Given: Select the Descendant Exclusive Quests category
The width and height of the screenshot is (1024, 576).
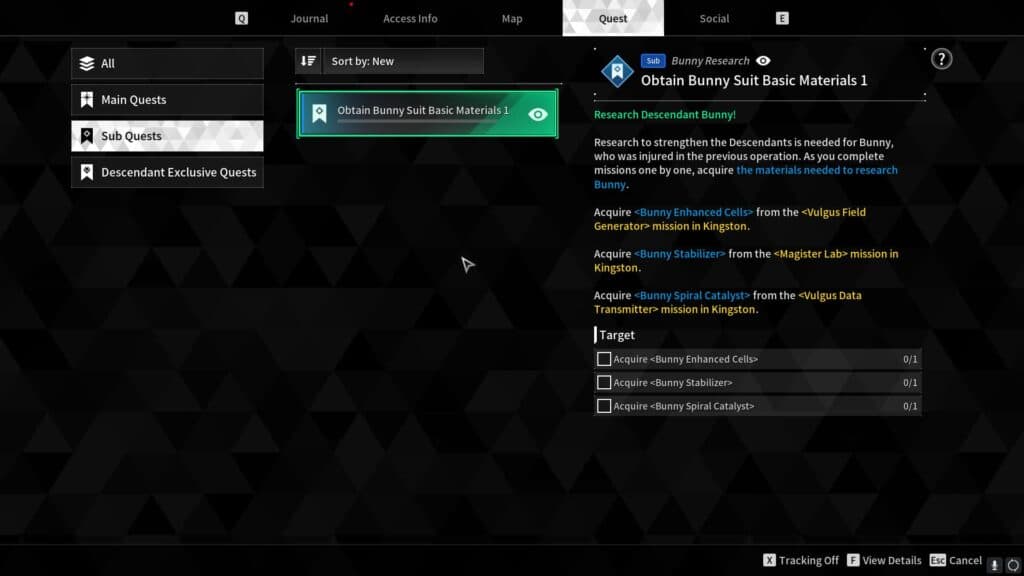Looking at the screenshot, I should pos(167,172).
